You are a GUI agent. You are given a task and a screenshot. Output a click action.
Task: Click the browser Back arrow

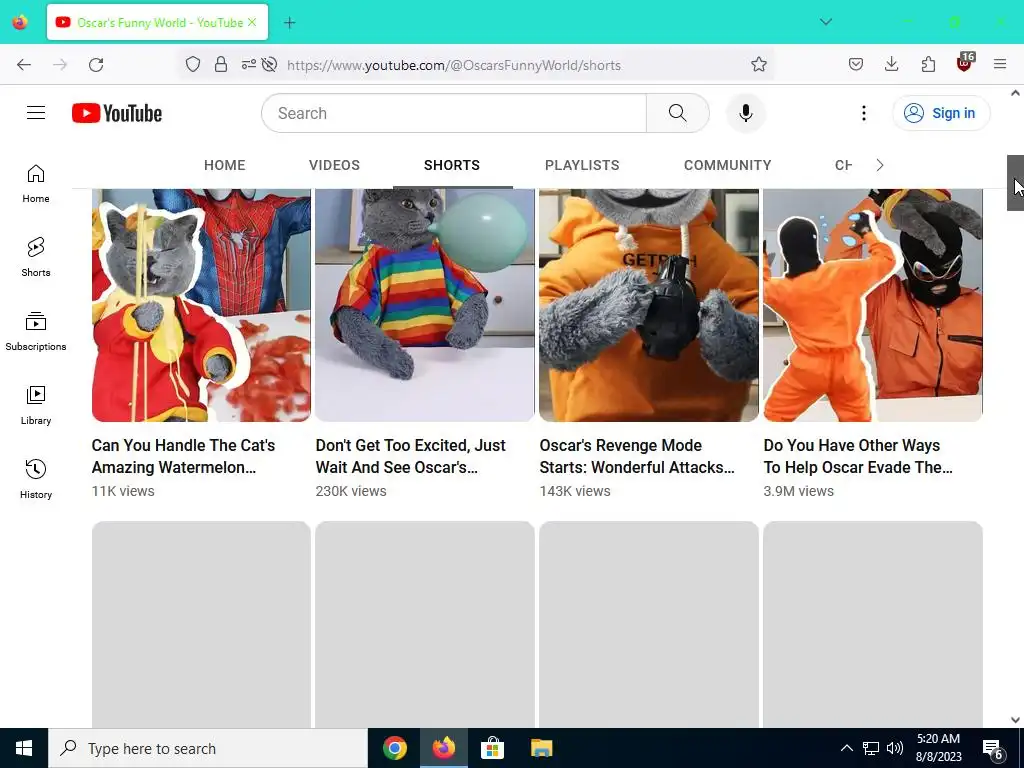click(24, 65)
